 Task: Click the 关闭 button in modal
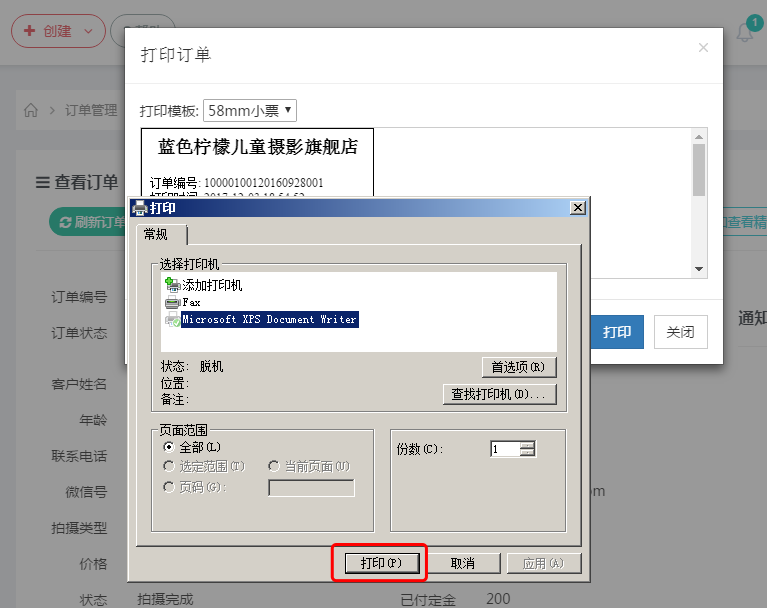point(680,332)
